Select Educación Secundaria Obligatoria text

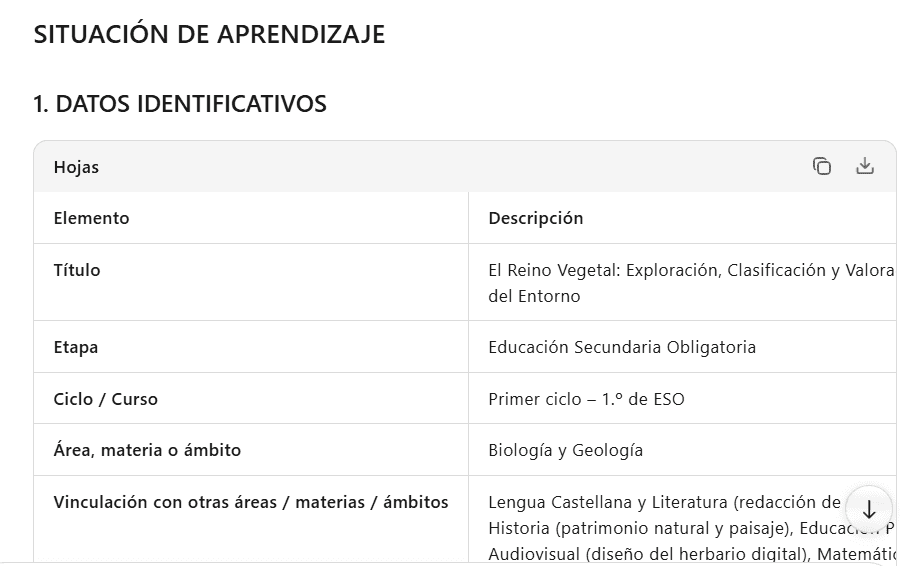[622, 347]
